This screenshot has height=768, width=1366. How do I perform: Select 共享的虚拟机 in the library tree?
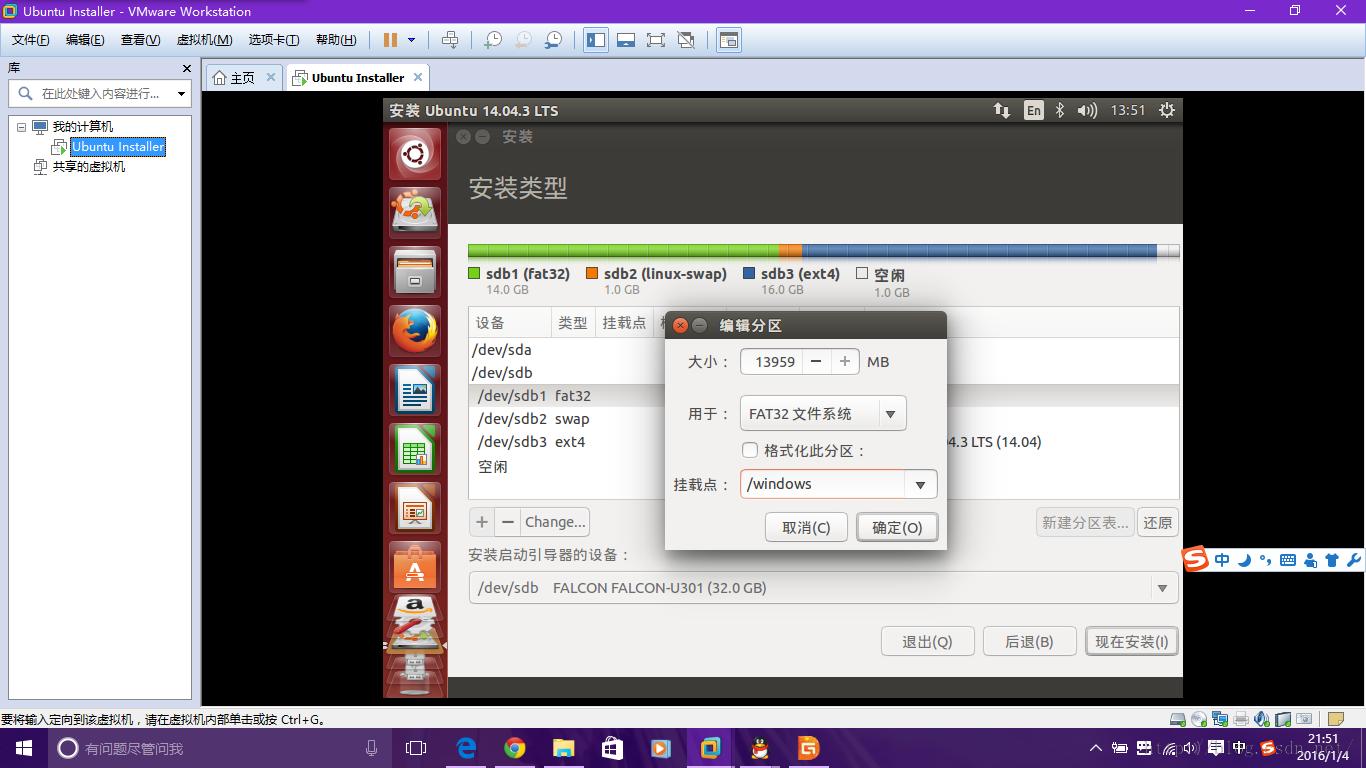click(x=89, y=167)
